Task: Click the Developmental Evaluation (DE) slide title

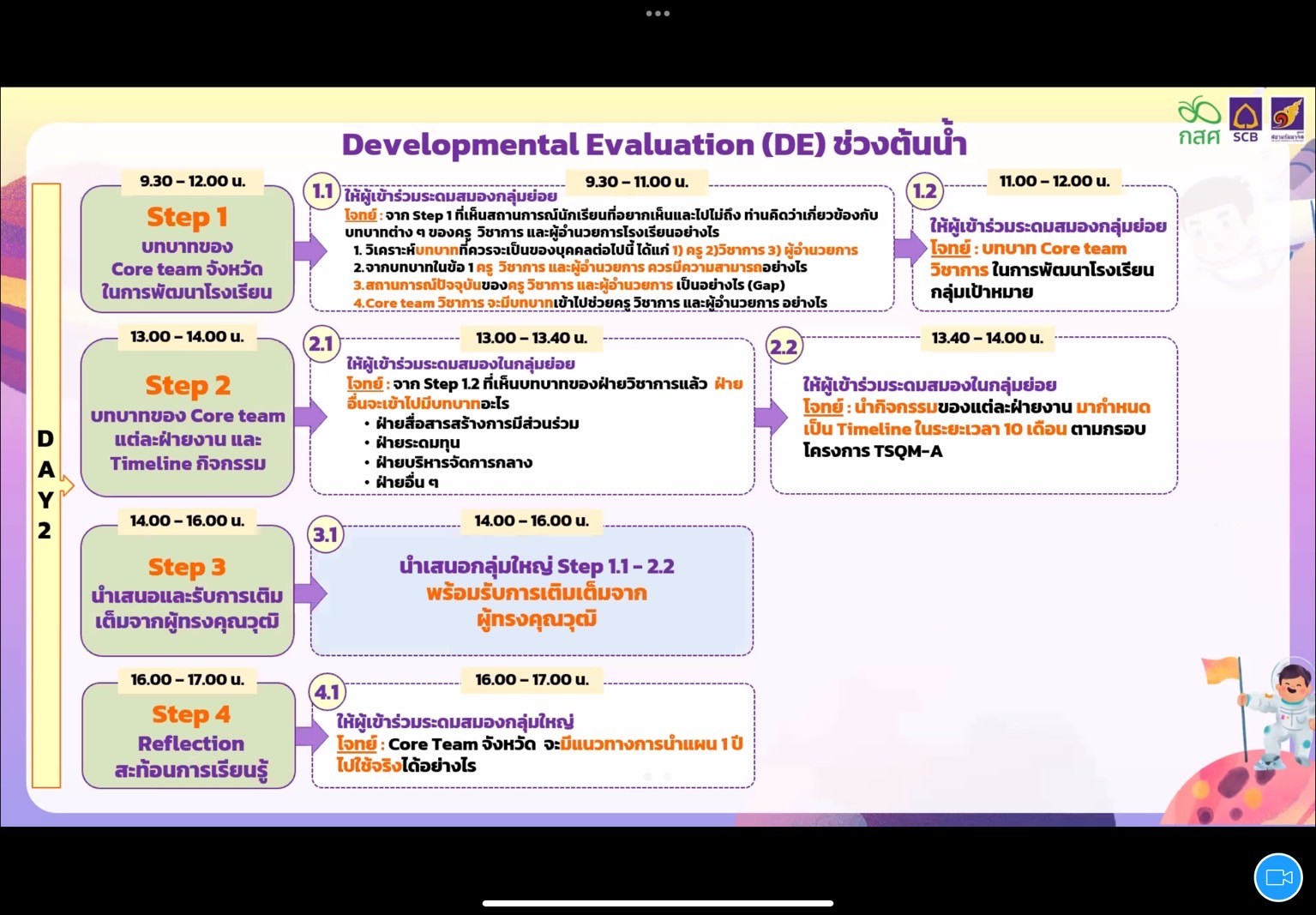Action: (x=653, y=144)
